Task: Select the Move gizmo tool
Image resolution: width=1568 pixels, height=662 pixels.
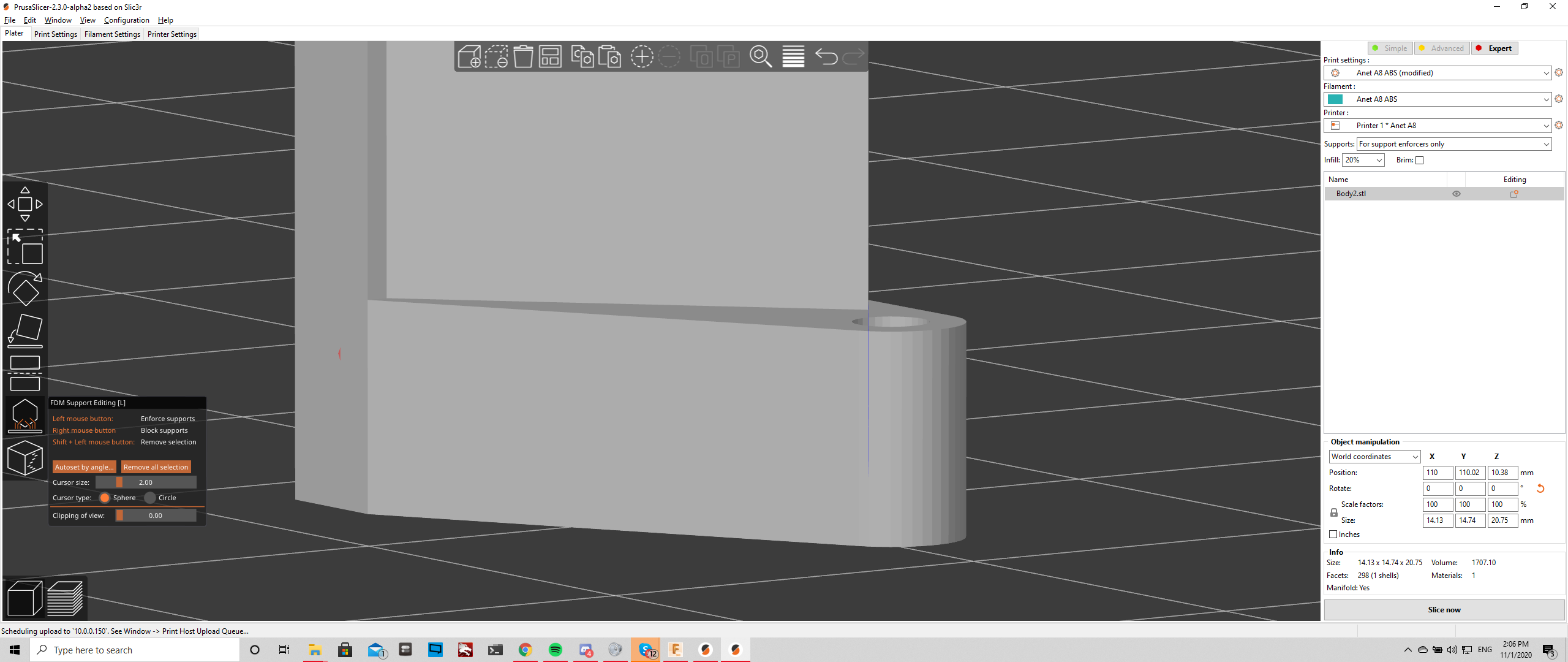Action: pos(25,204)
